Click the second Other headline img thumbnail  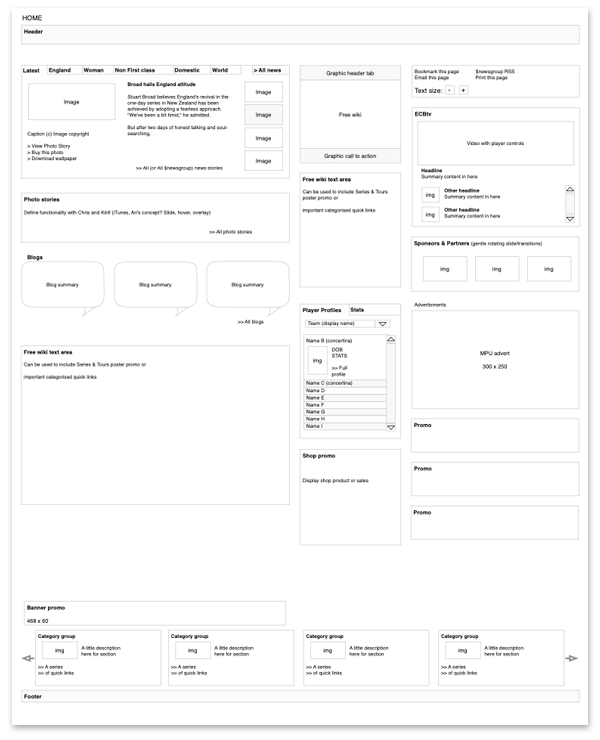pyautogui.click(x=430, y=215)
